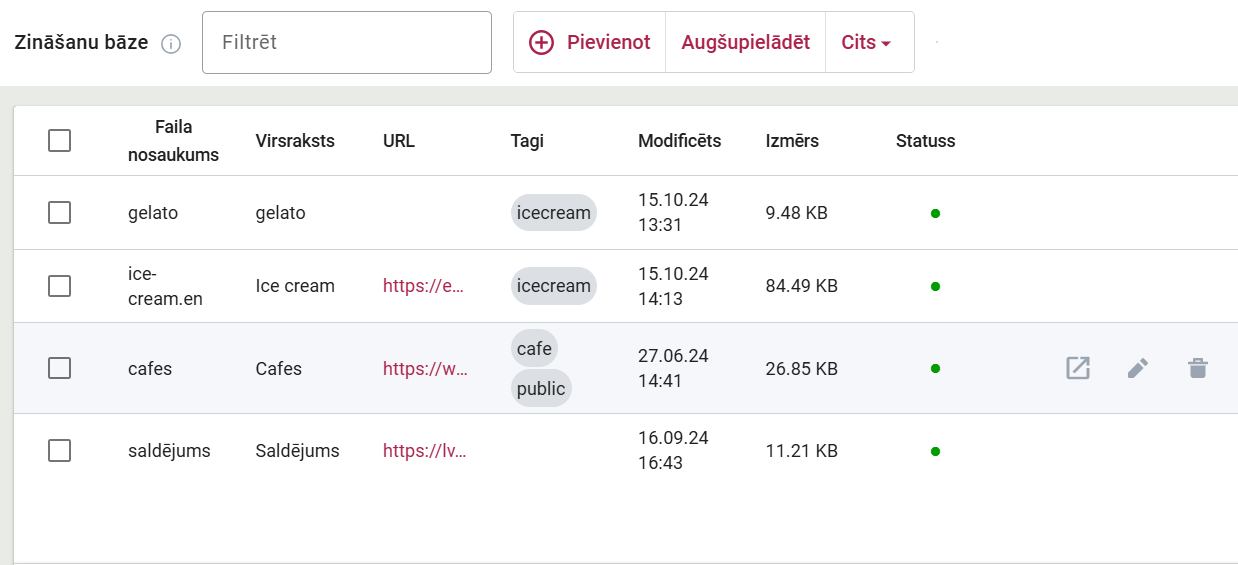Select the saldējums row checkbox
The image size is (1238, 565).
pyautogui.click(x=60, y=451)
